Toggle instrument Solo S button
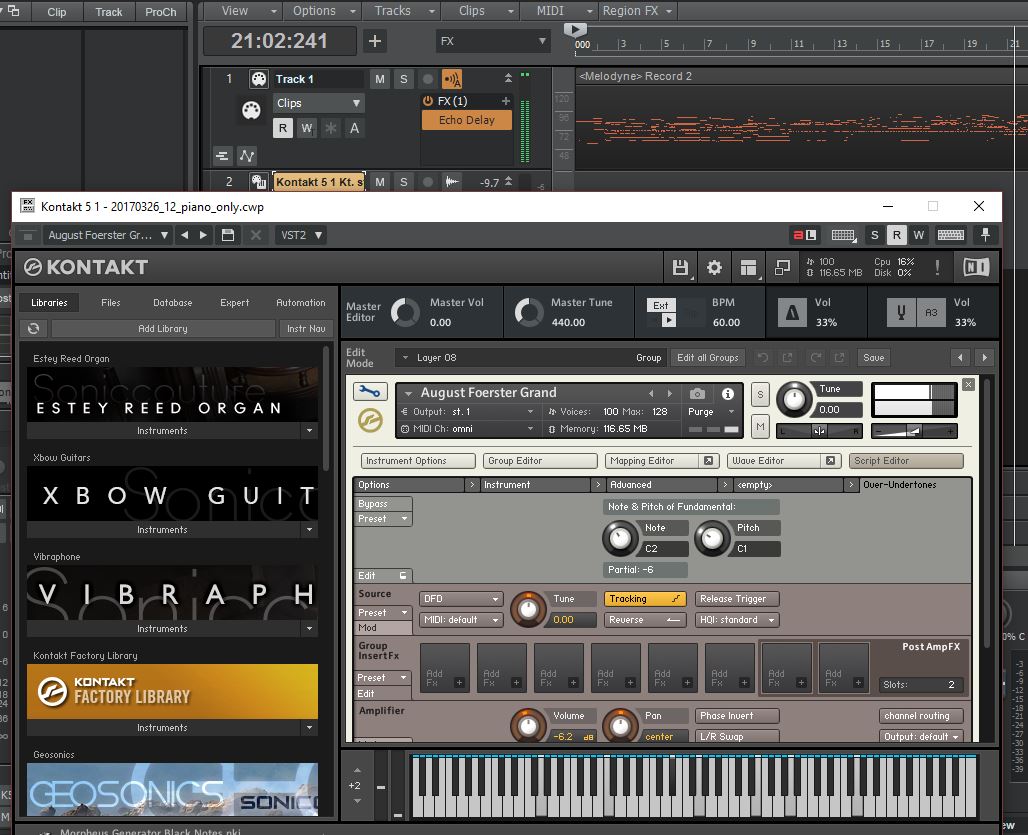Image resolution: width=1028 pixels, height=835 pixels. (x=760, y=395)
